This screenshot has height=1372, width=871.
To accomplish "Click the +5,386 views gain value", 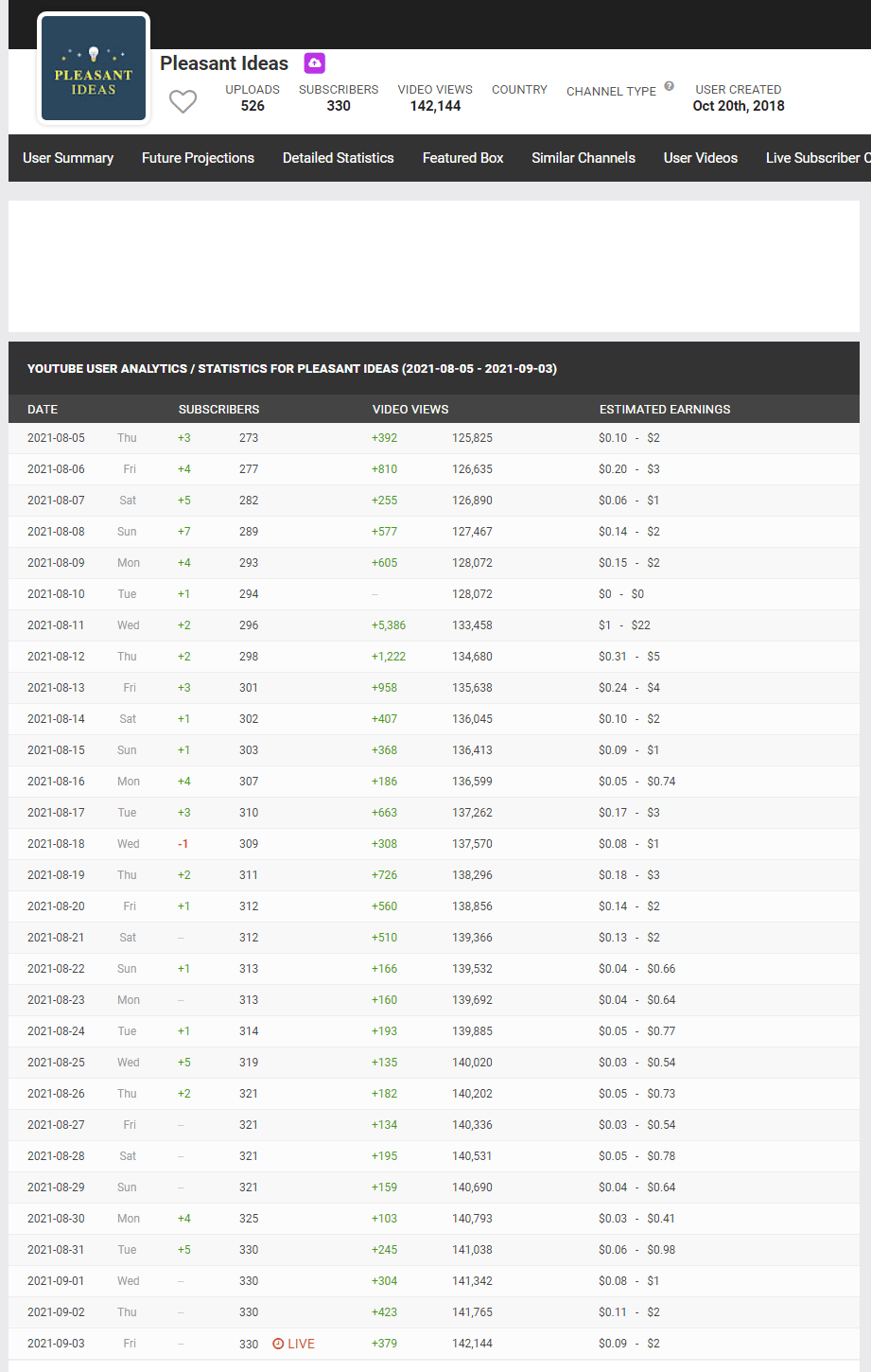I will 389,625.
